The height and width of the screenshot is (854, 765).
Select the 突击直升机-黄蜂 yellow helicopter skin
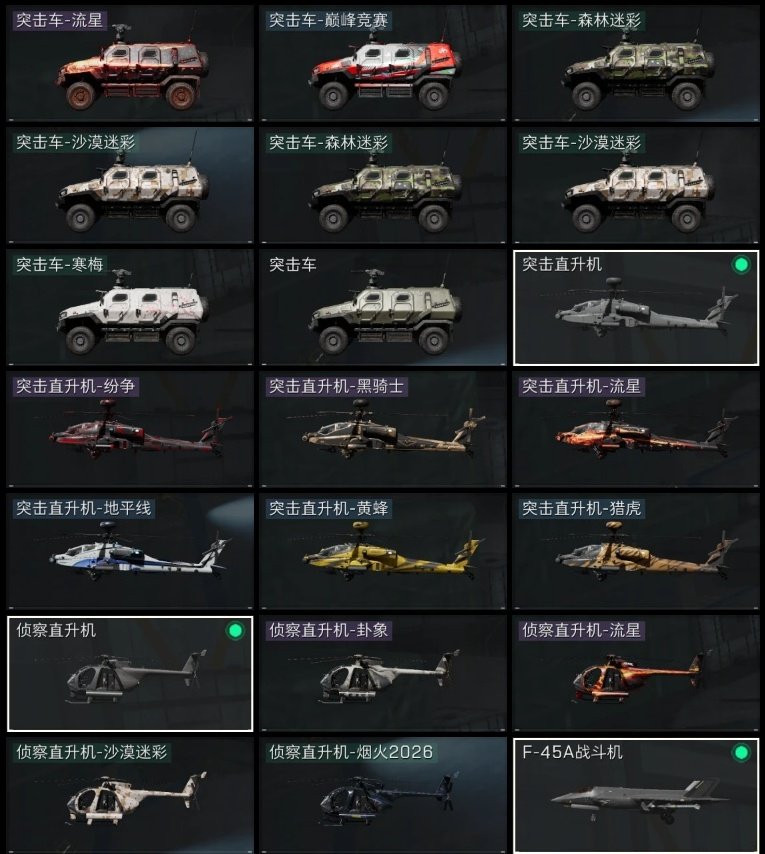[x=383, y=552]
